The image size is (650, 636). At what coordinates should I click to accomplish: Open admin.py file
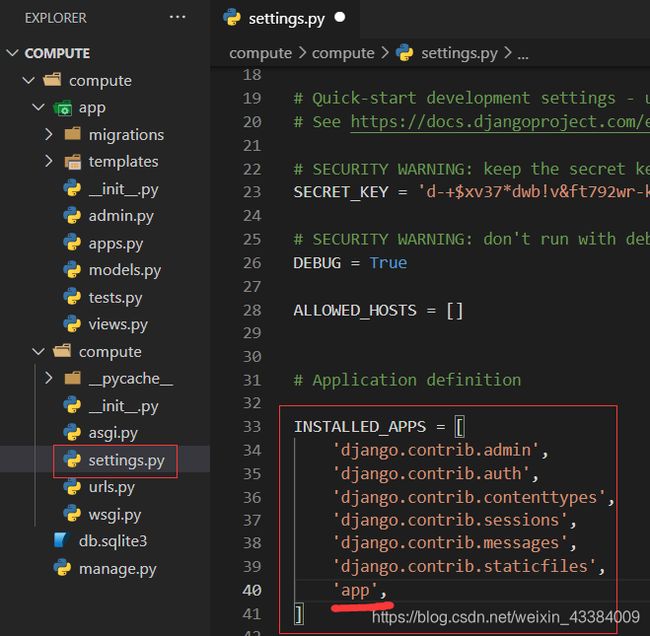(x=121, y=216)
